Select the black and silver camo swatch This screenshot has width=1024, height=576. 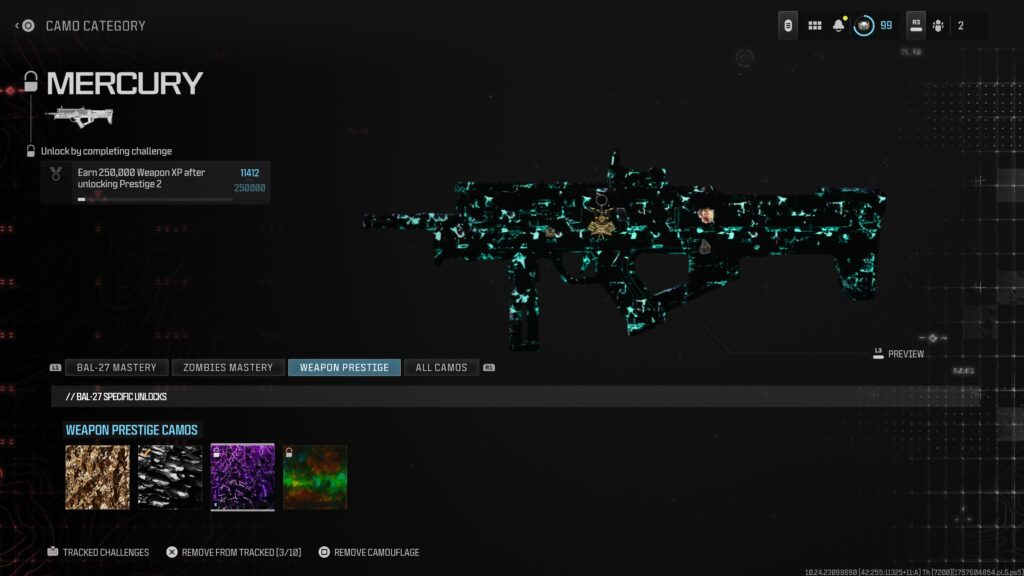click(170, 477)
